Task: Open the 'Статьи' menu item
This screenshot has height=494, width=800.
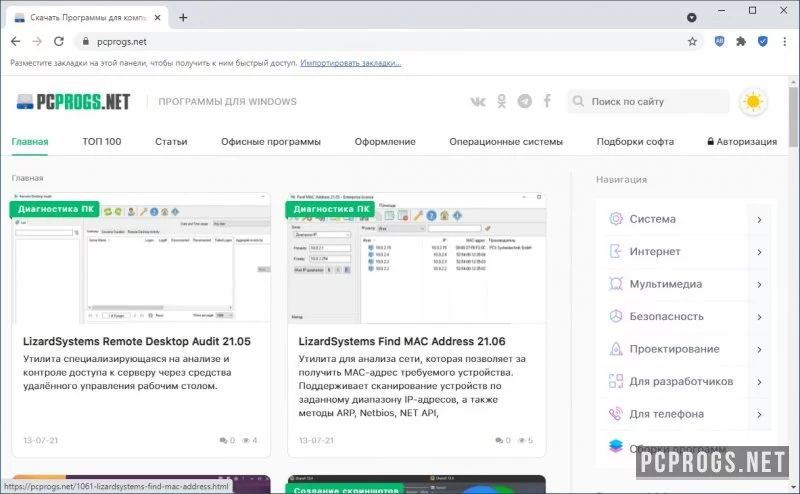Action: (171, 141)
